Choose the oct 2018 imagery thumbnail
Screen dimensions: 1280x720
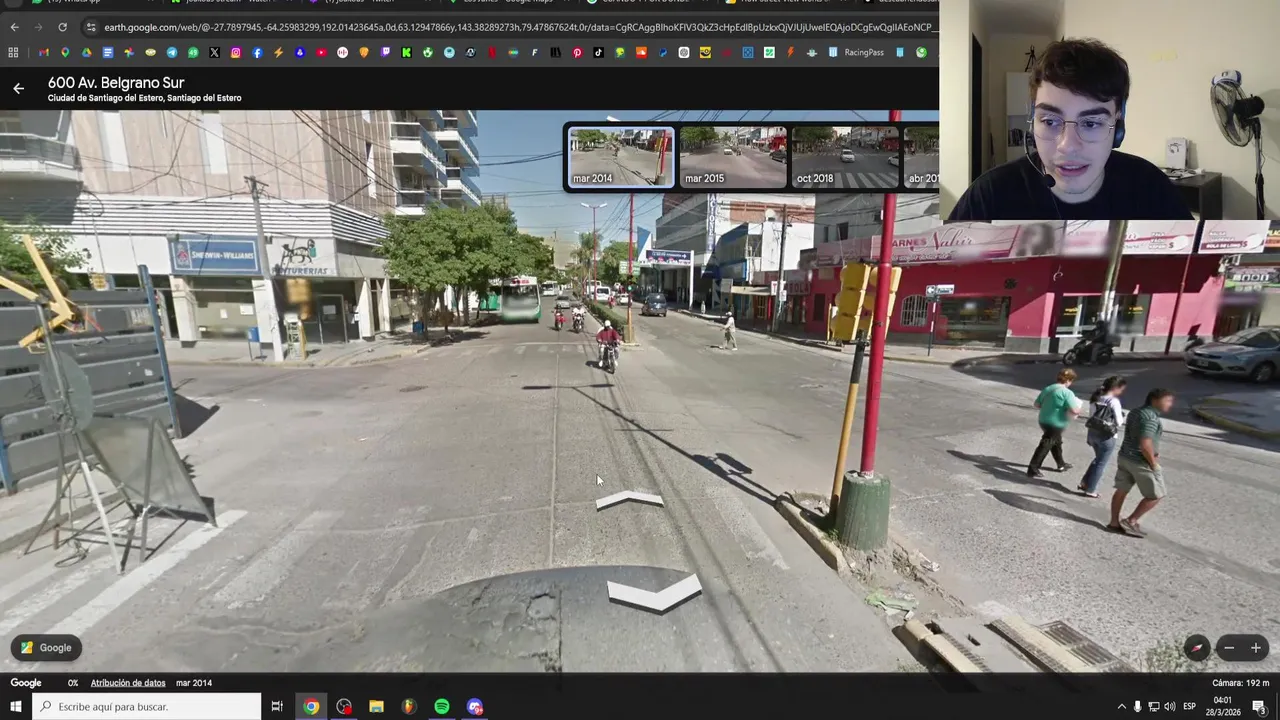[845, 157]
